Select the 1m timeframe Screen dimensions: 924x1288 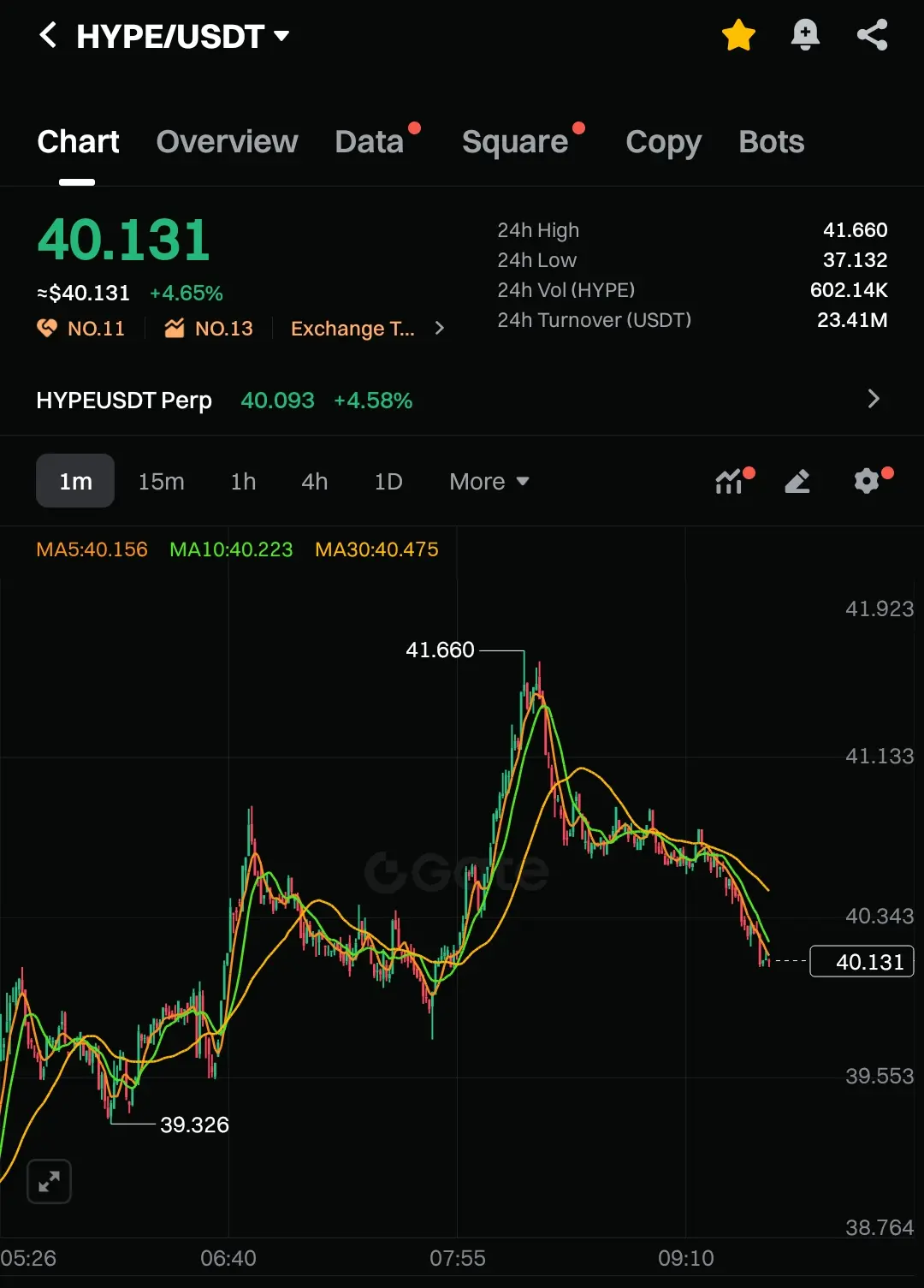[75, 481]
